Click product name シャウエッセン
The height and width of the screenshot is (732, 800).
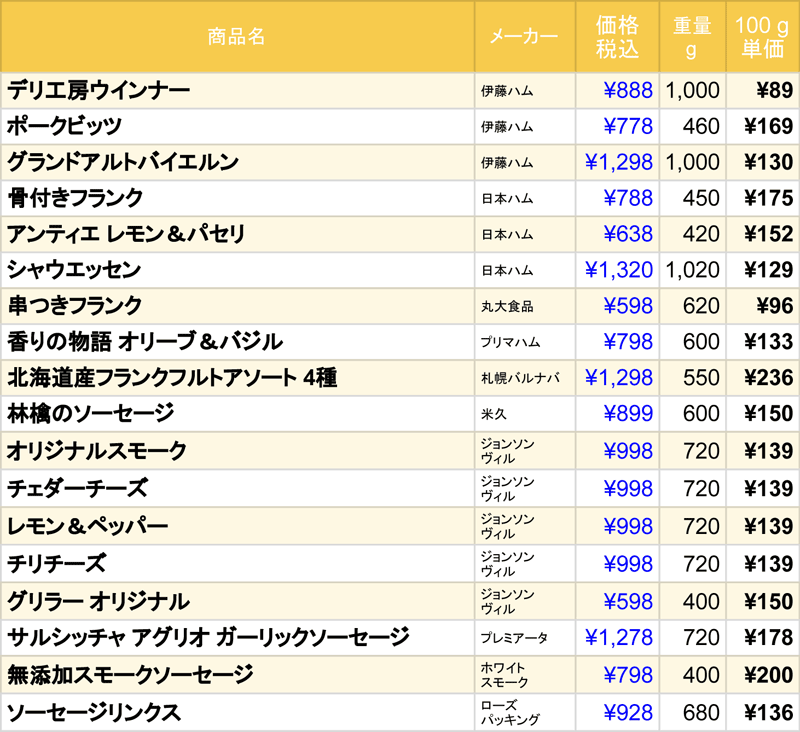click(74, 270)
